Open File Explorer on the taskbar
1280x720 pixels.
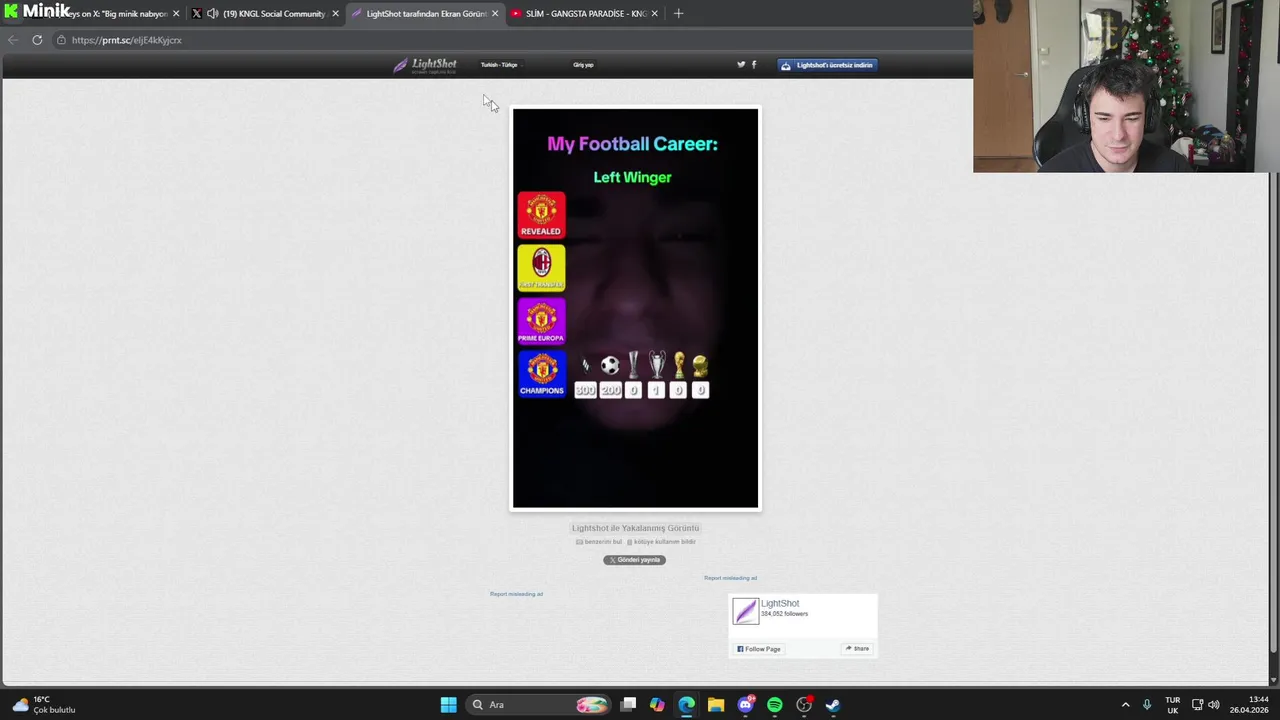click(x=715, y=705)
